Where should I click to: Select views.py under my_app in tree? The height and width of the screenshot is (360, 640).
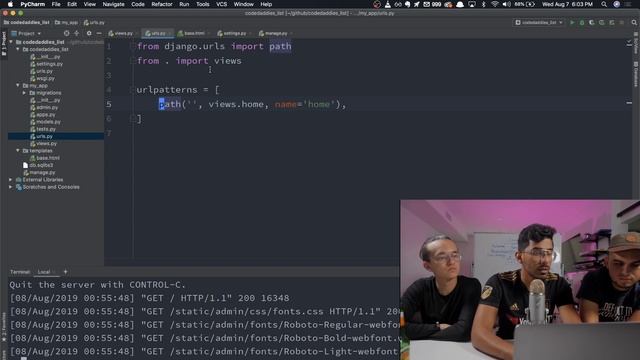(x=46, y=143)
